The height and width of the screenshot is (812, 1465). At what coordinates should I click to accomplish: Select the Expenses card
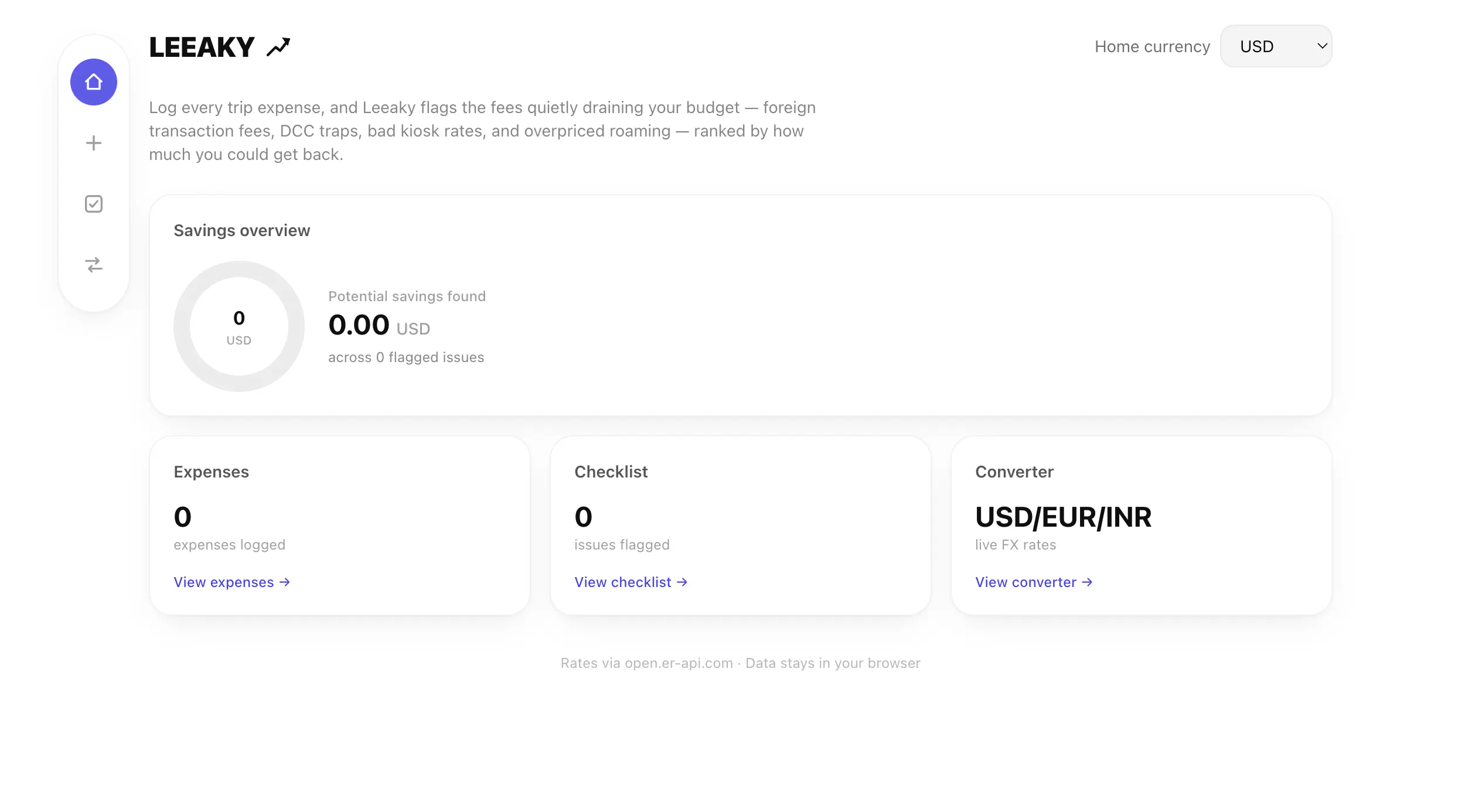tap(340, 526)
